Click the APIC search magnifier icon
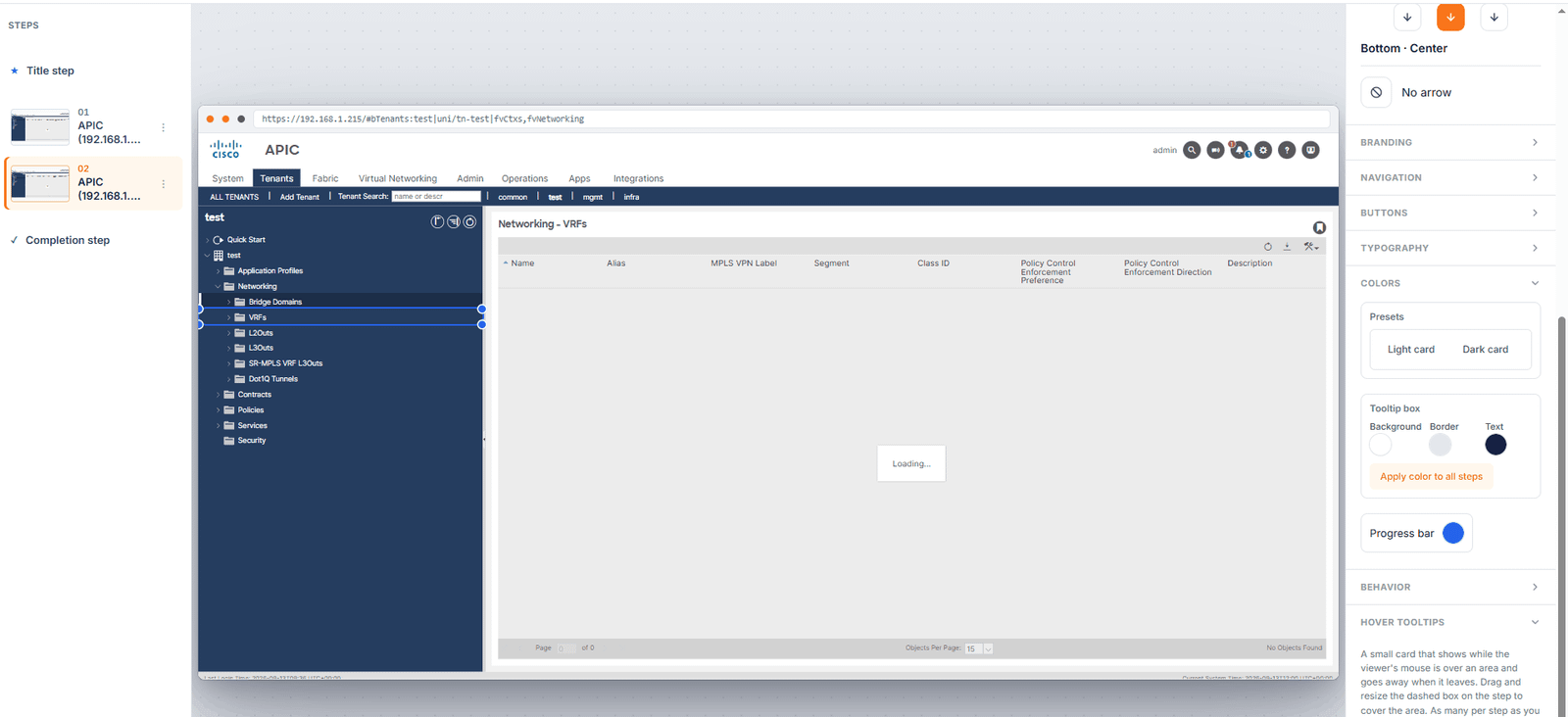Viewport: 1568px width, 717px height. pos(1192,150)
